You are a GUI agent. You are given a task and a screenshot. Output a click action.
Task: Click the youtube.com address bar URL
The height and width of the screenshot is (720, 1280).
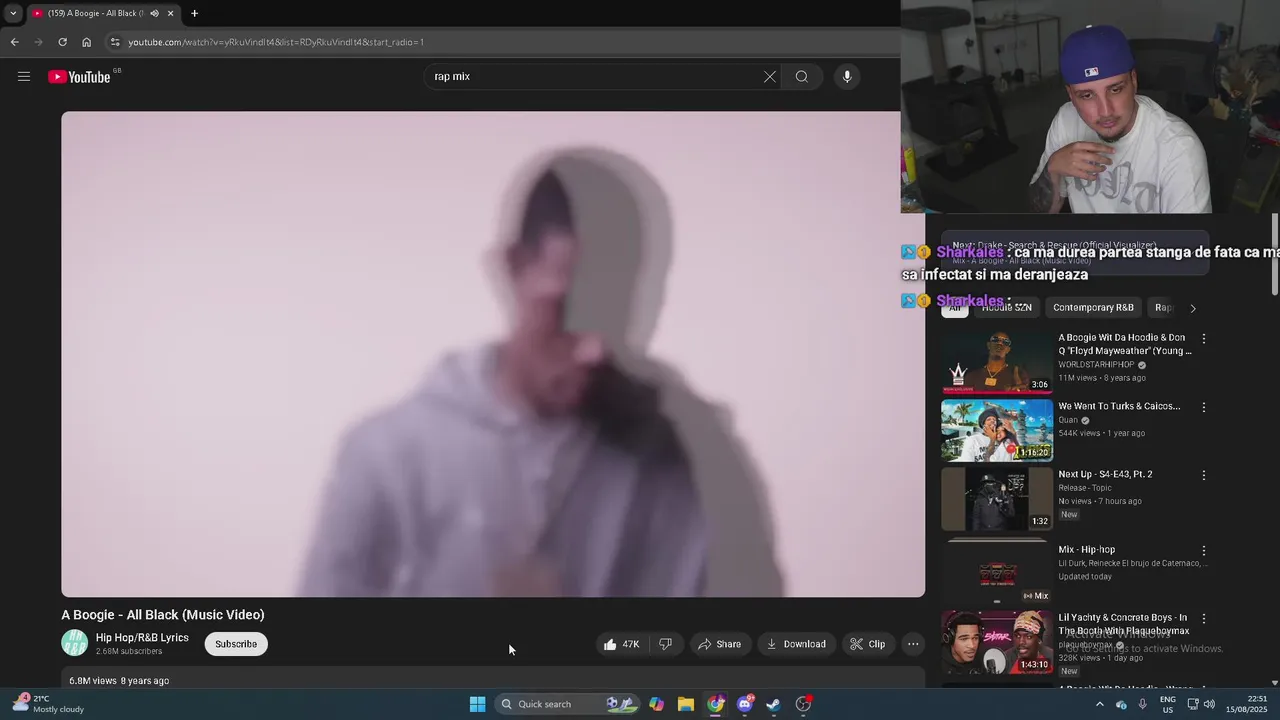276,42
